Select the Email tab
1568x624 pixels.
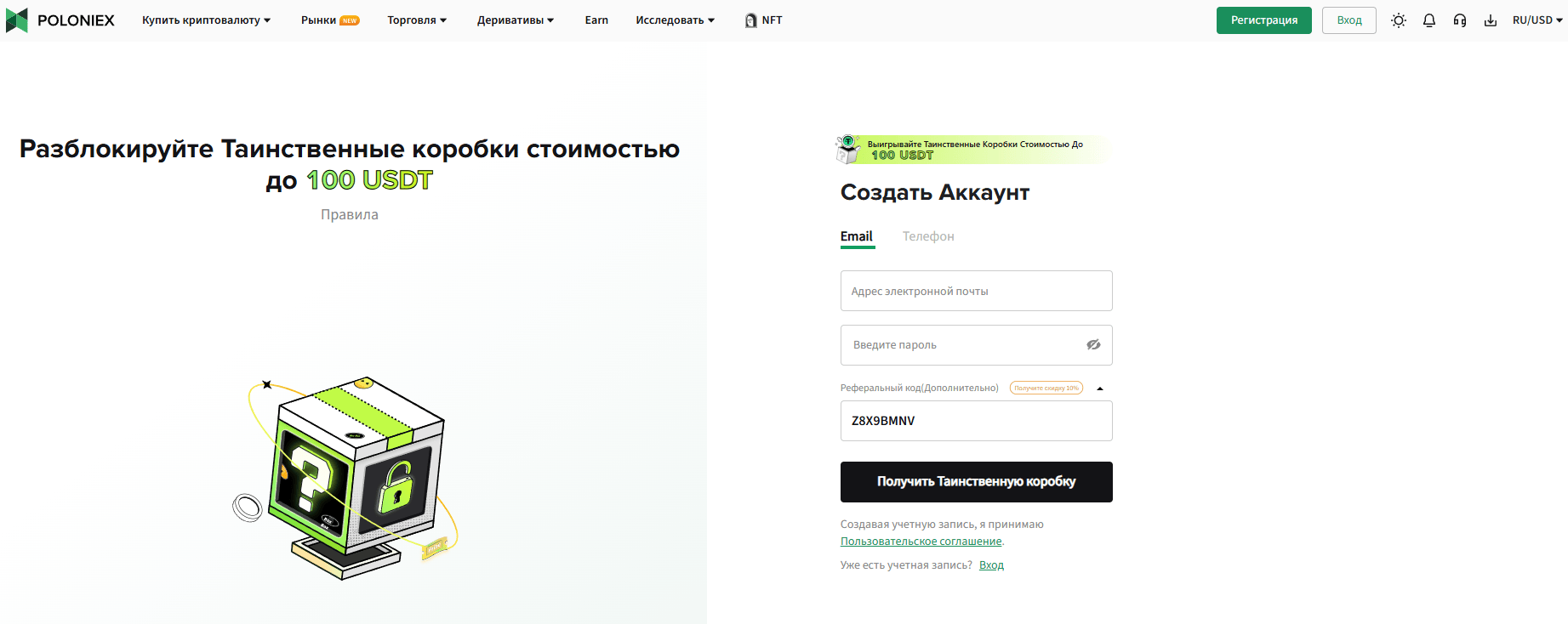click(857, 237)
